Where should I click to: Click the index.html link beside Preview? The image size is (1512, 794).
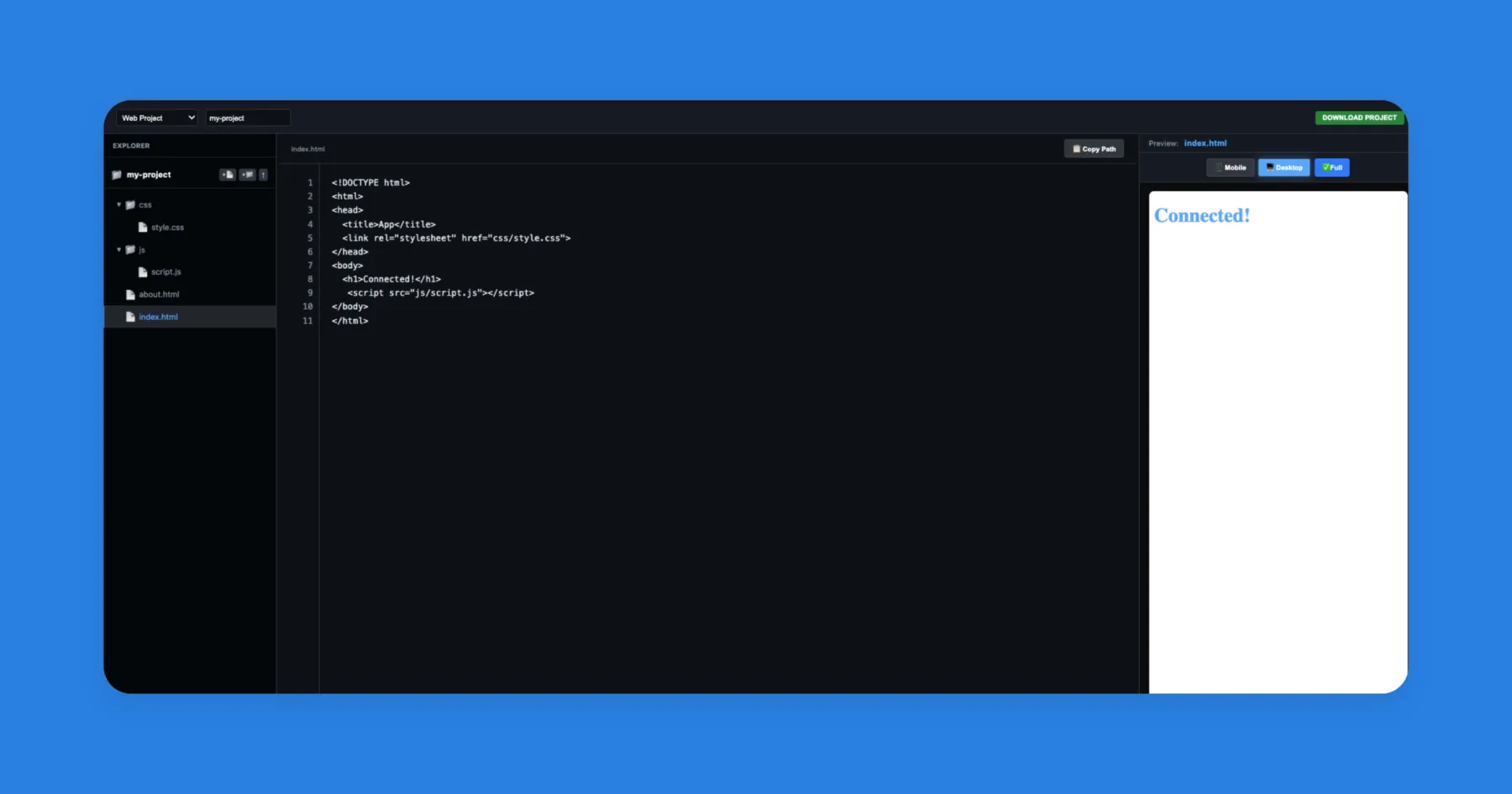click(1205, 144)
